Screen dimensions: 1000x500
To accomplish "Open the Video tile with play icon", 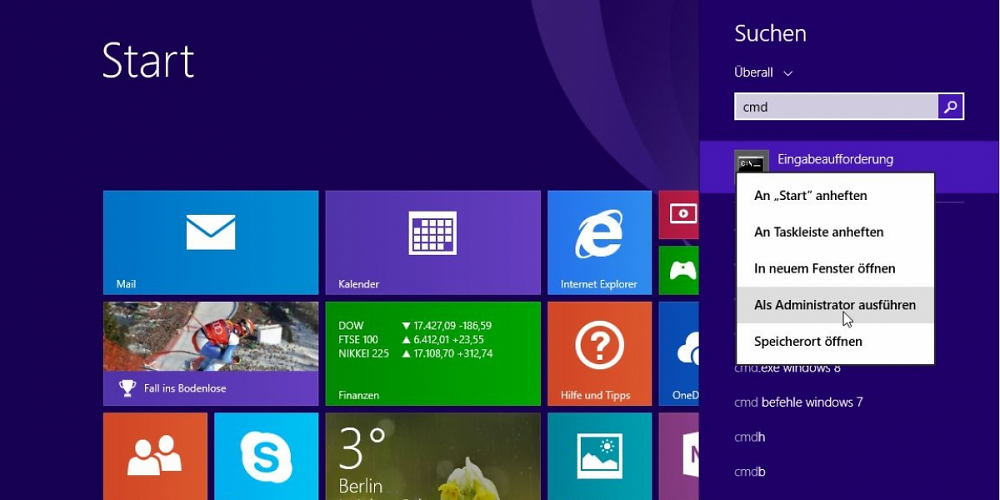I will 679,214.
